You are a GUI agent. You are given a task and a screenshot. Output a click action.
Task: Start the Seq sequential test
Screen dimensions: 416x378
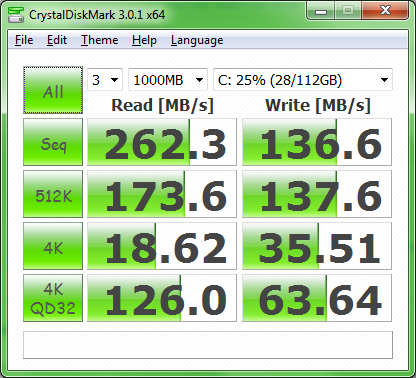tap(53, 142)
